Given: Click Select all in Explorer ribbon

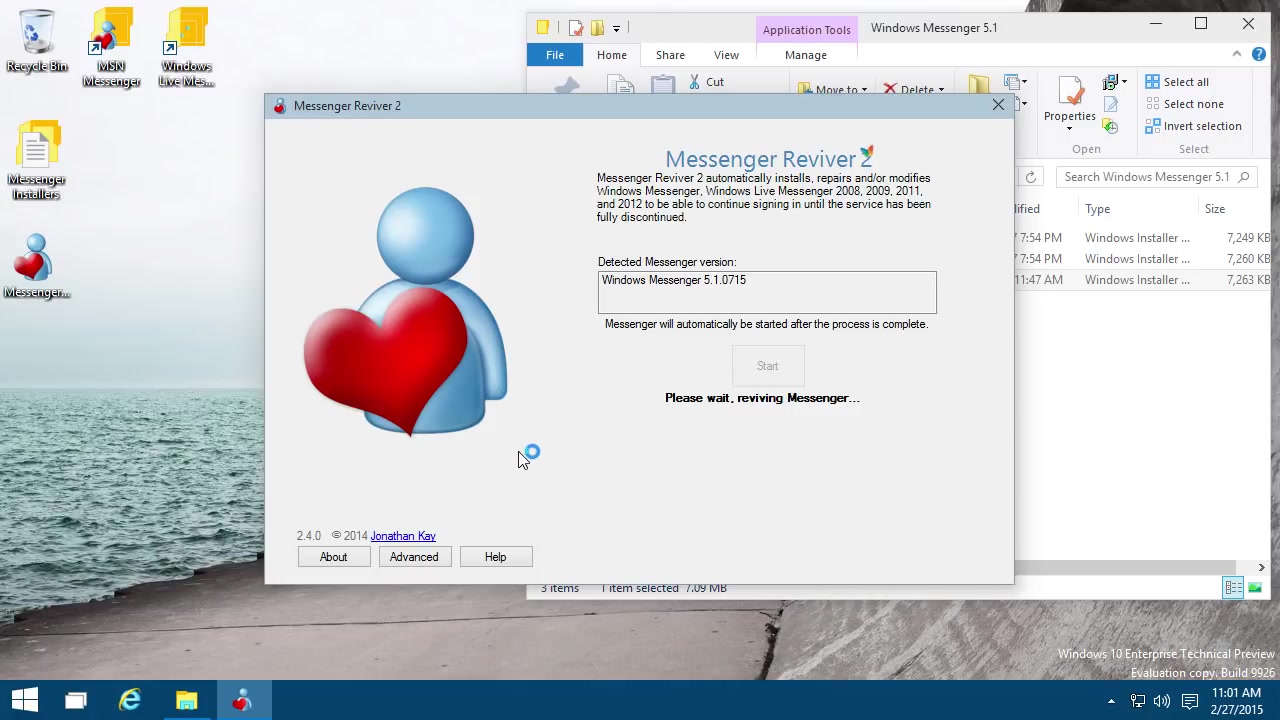Looking at the screenshot, I should click(1176, 82).
